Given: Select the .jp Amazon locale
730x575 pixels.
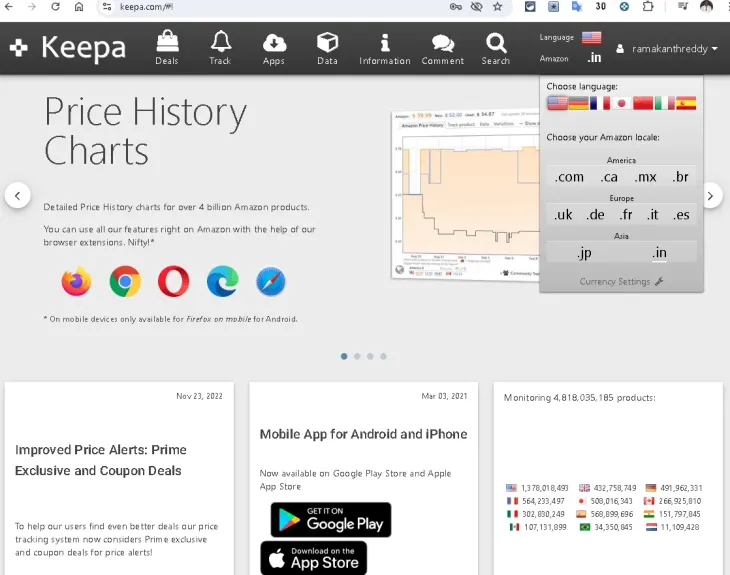Looking at the screenshot, I should click(584, 253).
